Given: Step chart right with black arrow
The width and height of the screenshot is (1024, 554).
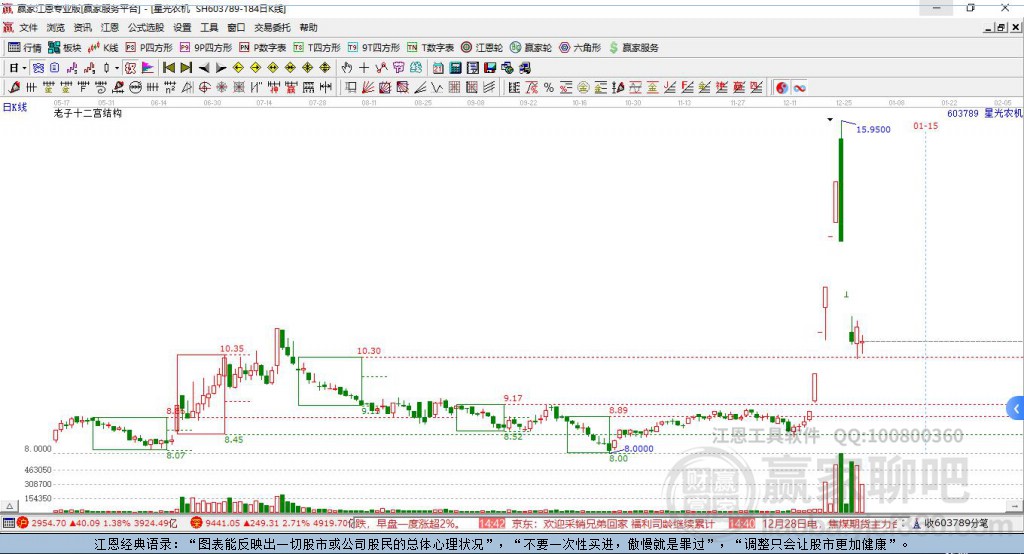Looking at the screenshot, I should [x=221, y=68].
